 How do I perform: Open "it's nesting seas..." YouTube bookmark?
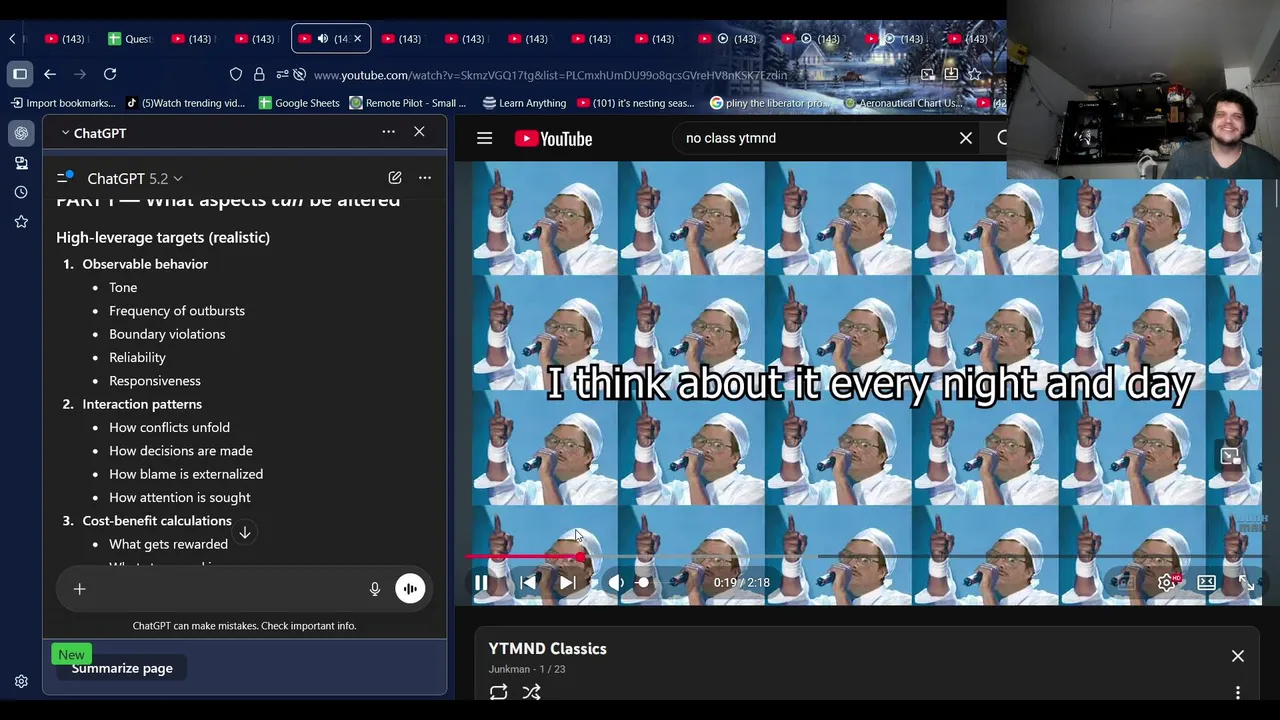coord(635,103)
